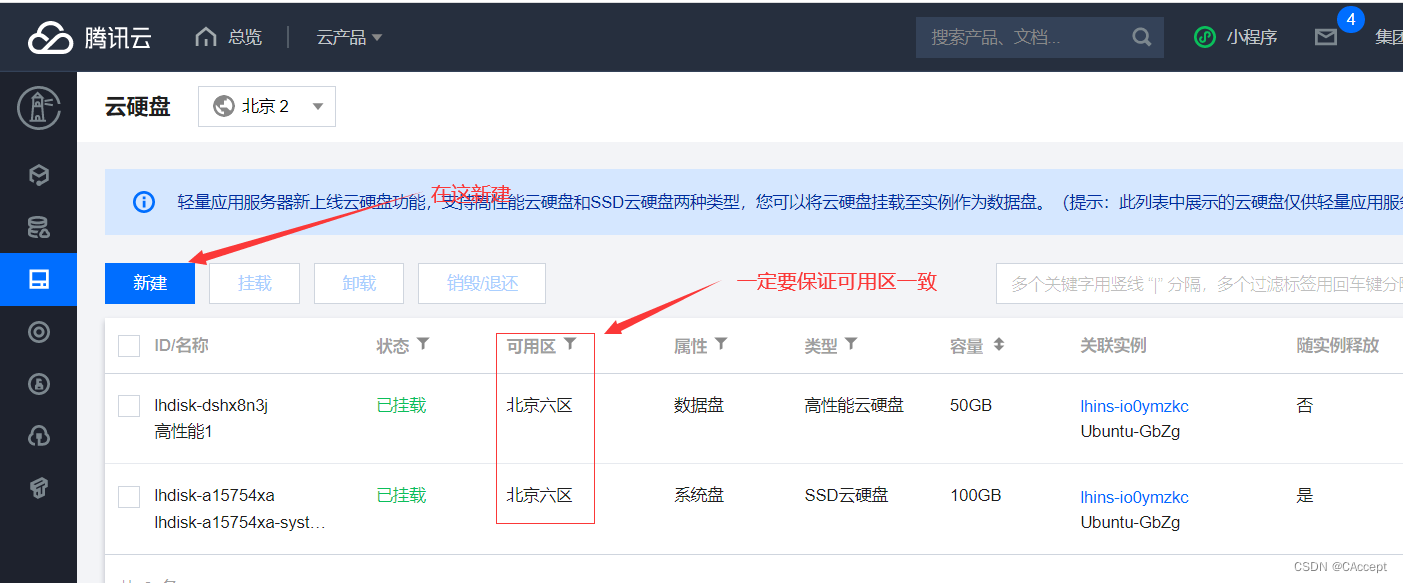Open the lhins-io0ymzkc instance link
The width and height of the screenshot is (1403, 583).
pyautogui.click(x=1134, y=406)
